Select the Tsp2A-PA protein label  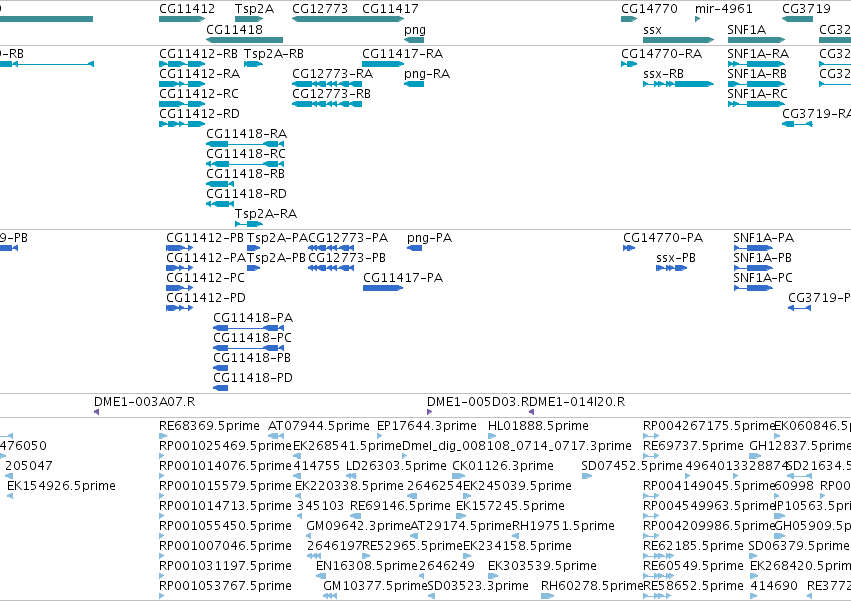coord(277,238)
